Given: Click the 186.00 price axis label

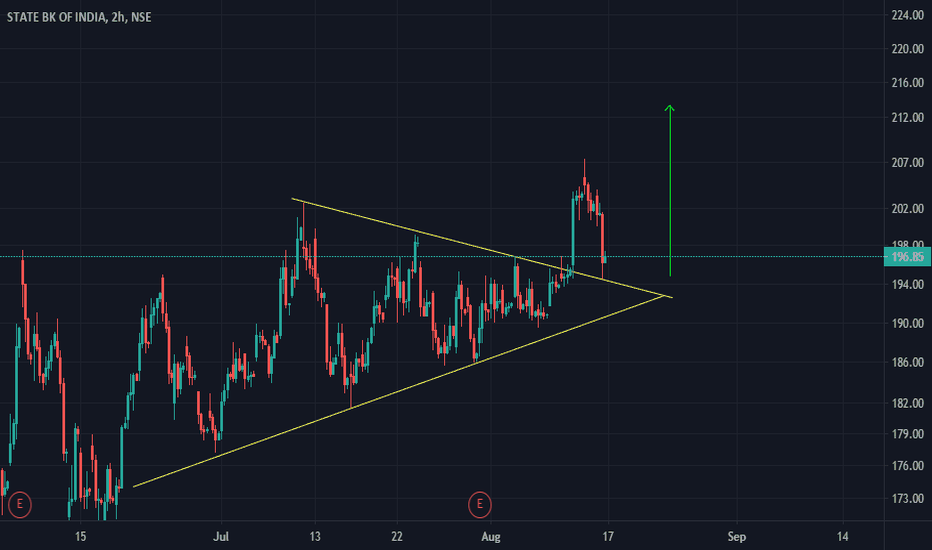Looking at the screenshot, I should (908, 362).
